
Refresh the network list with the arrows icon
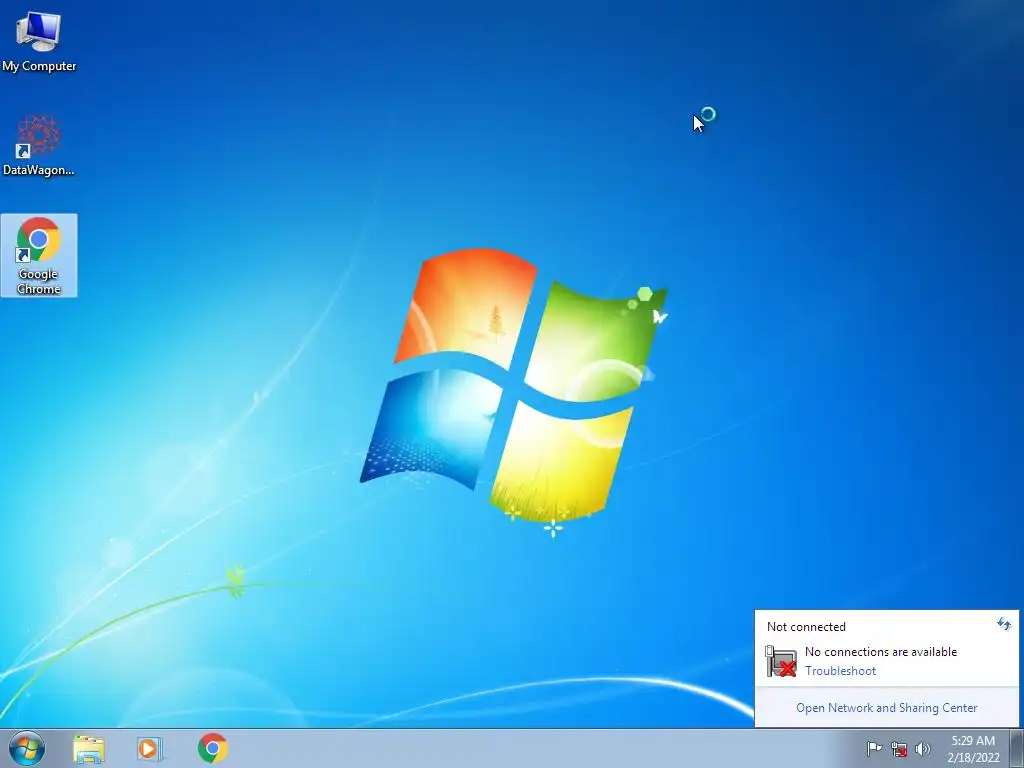tap(1004, 624)
